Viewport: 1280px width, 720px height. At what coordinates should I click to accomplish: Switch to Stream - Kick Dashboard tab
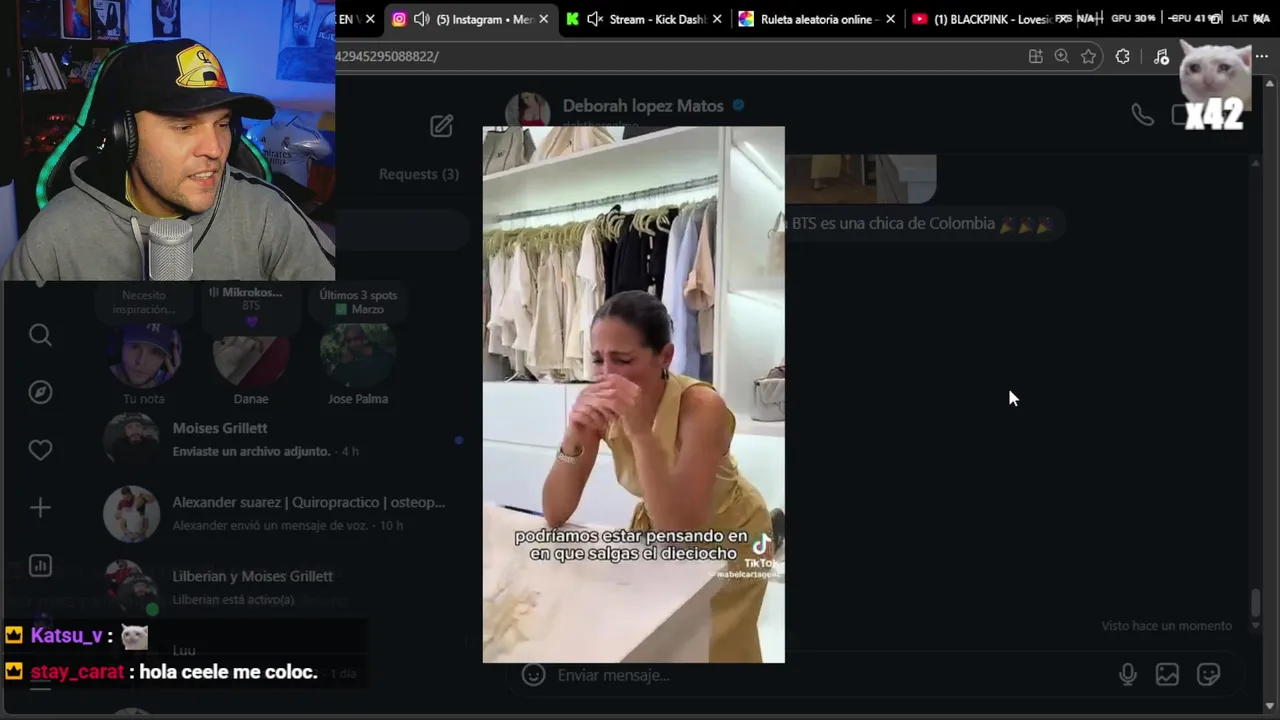click(x=645, y=19)
